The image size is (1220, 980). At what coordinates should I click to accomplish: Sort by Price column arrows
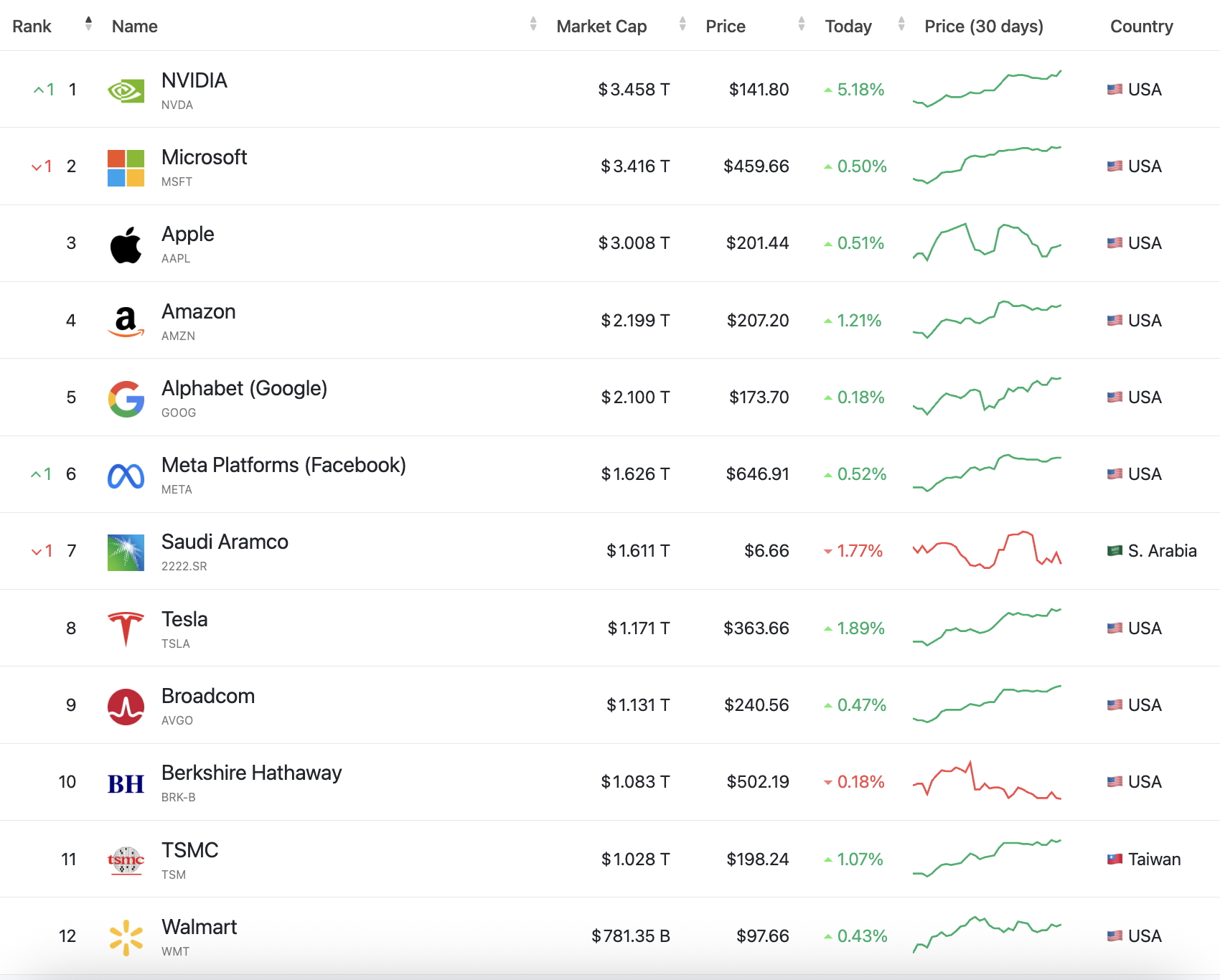coord(802,24)
